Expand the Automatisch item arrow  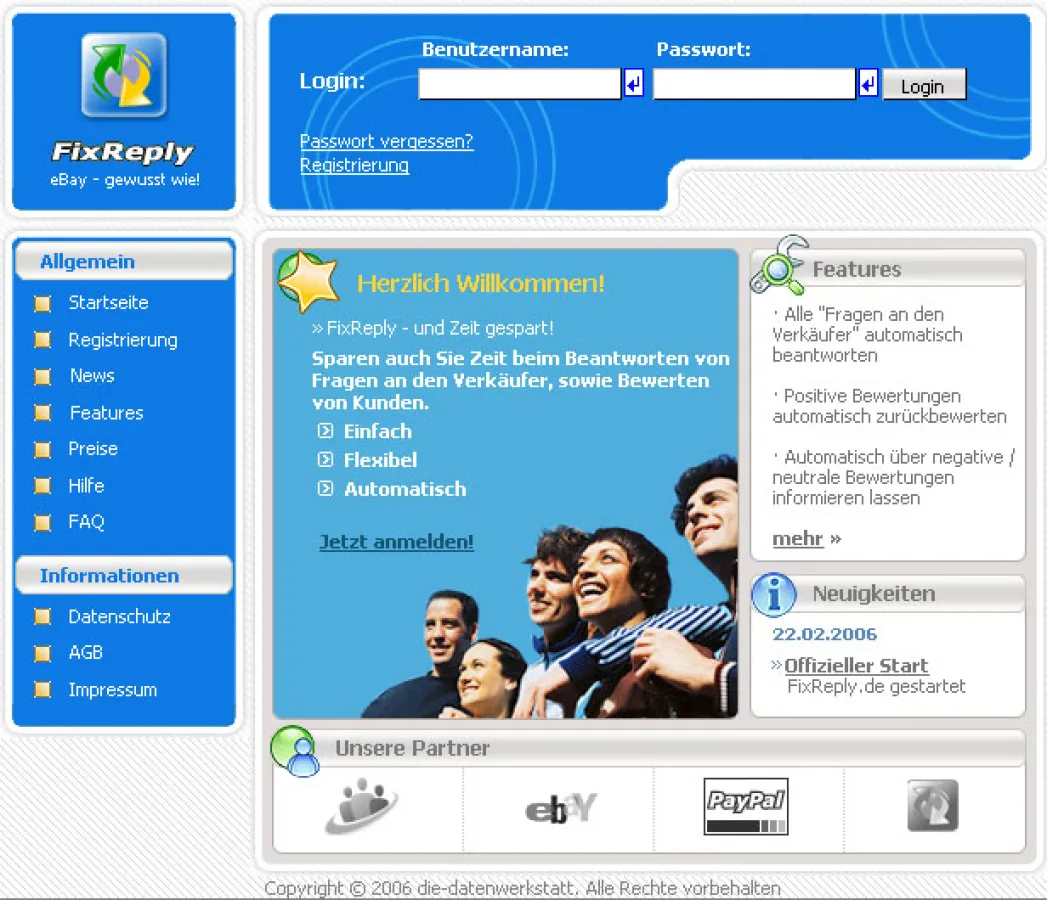[x=325, y=490]
